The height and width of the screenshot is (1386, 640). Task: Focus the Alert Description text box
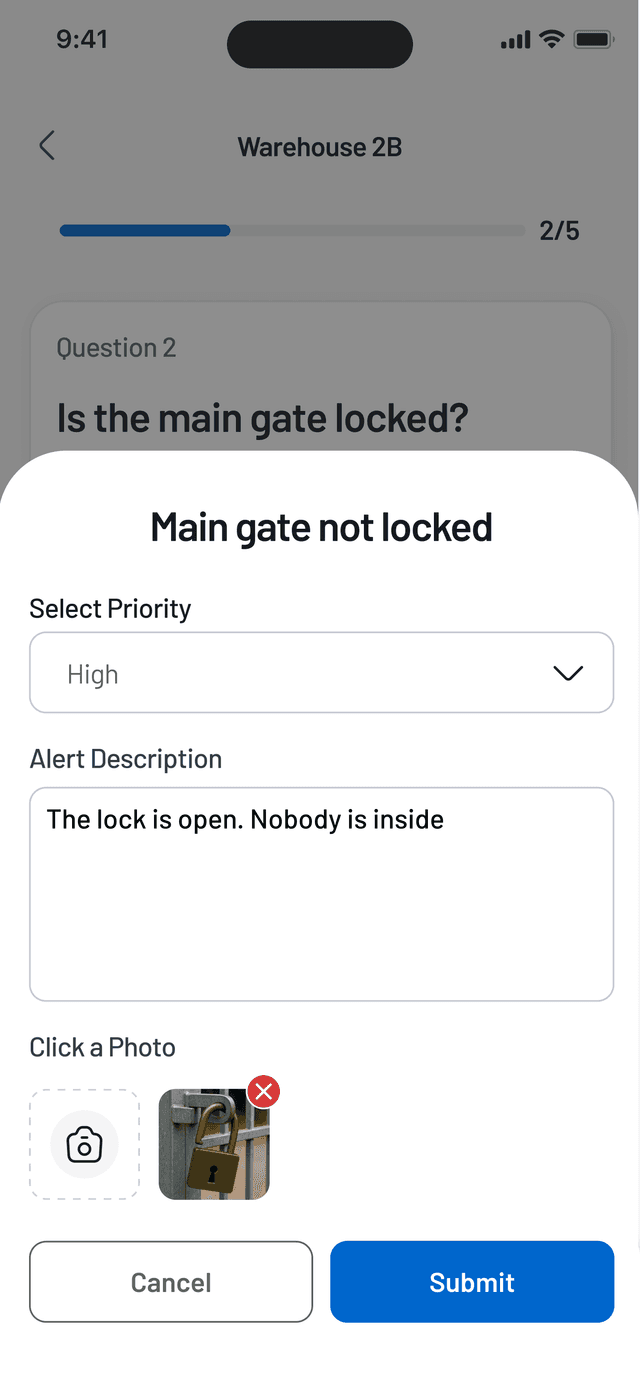pos(321,893)
